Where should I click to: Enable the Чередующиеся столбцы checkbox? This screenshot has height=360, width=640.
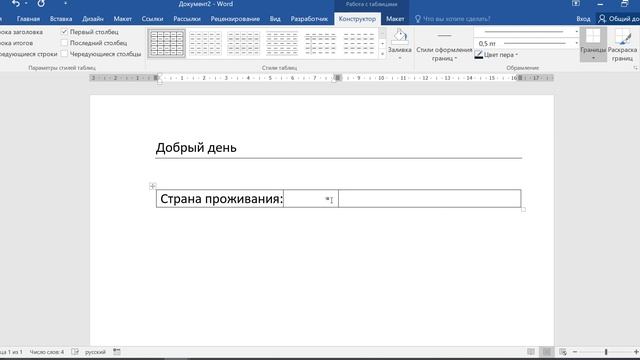pos(64,54)
